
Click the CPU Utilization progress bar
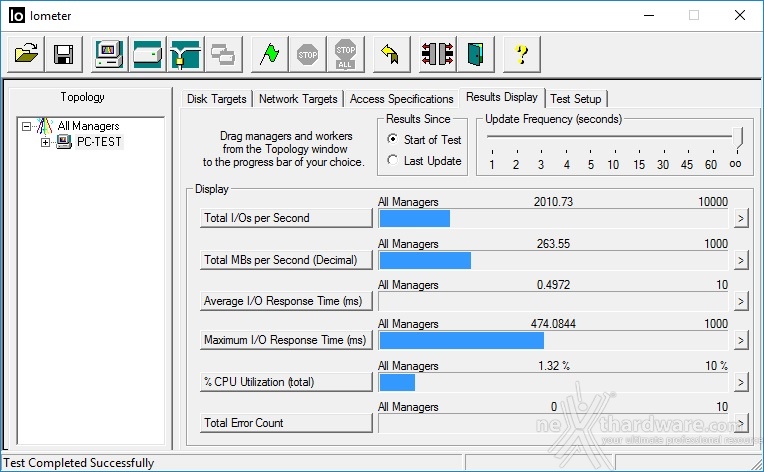553,382
